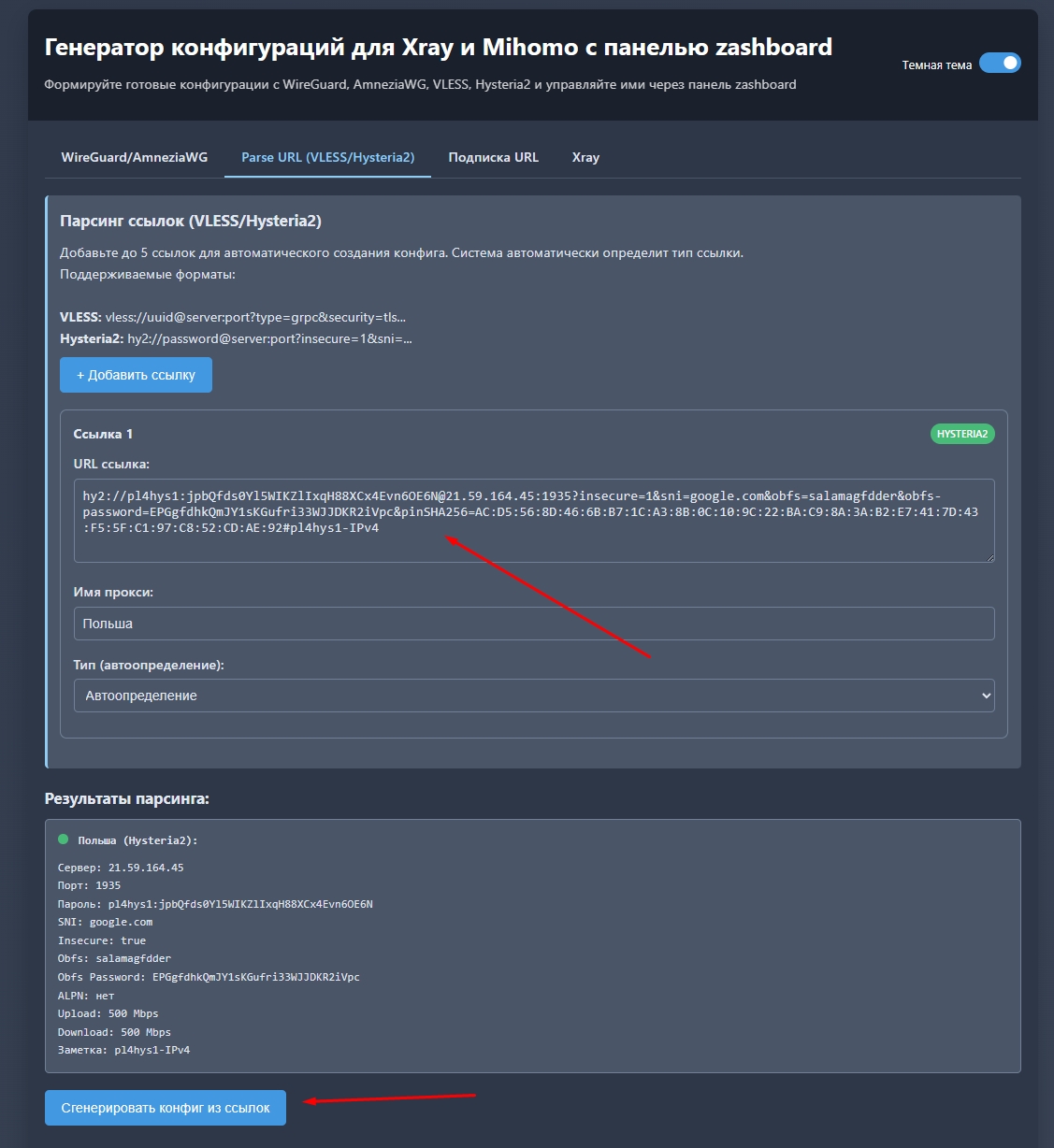Select the Результаты парсинга heading
This screenshot has height=1148, width=1054.
[126, 799]
